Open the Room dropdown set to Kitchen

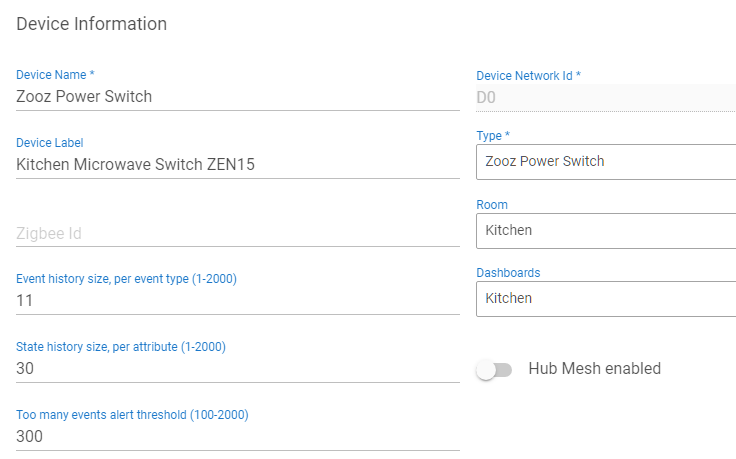605,230
